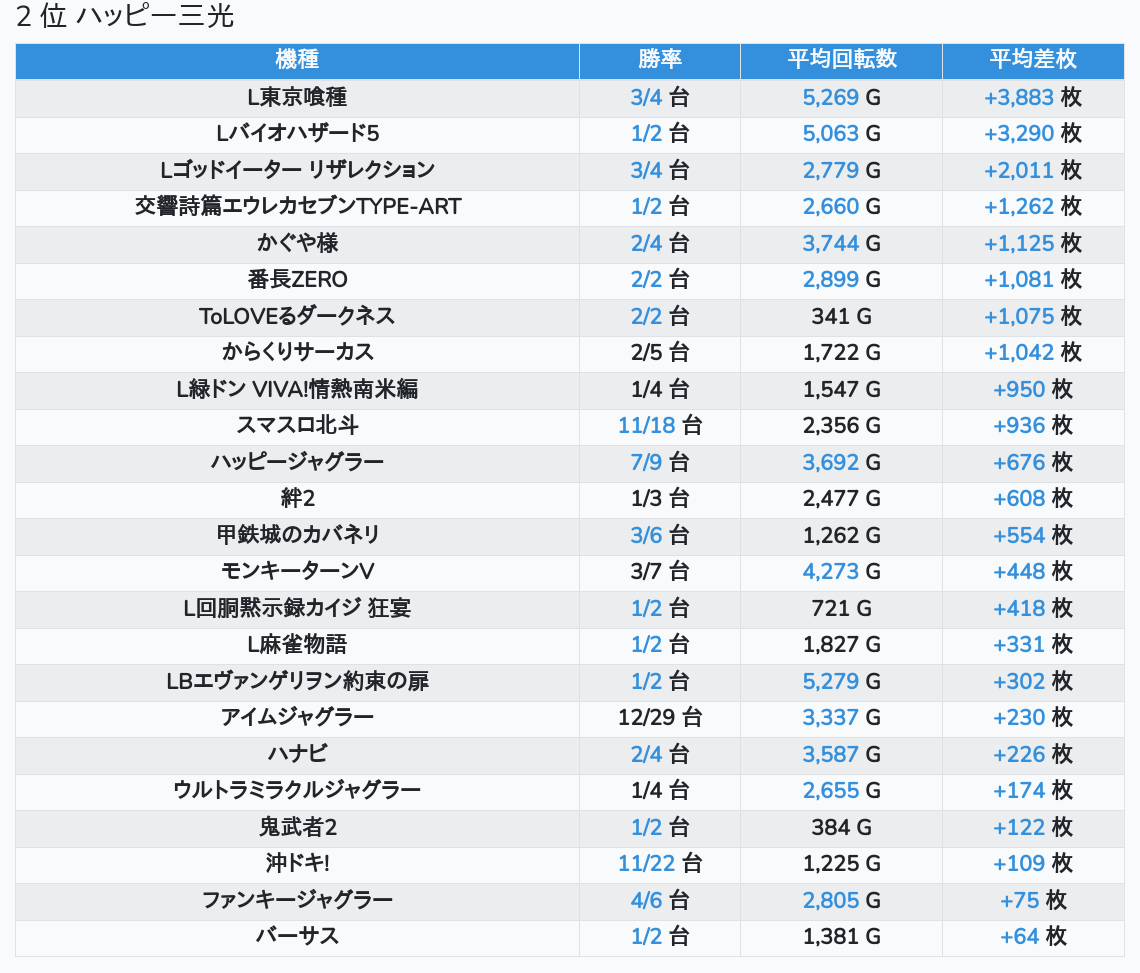Viewport: 1140px width, 973px height.
Task: Click L麻雀物語 machine name
Action: pyautogui.click(x=297, y=644)
